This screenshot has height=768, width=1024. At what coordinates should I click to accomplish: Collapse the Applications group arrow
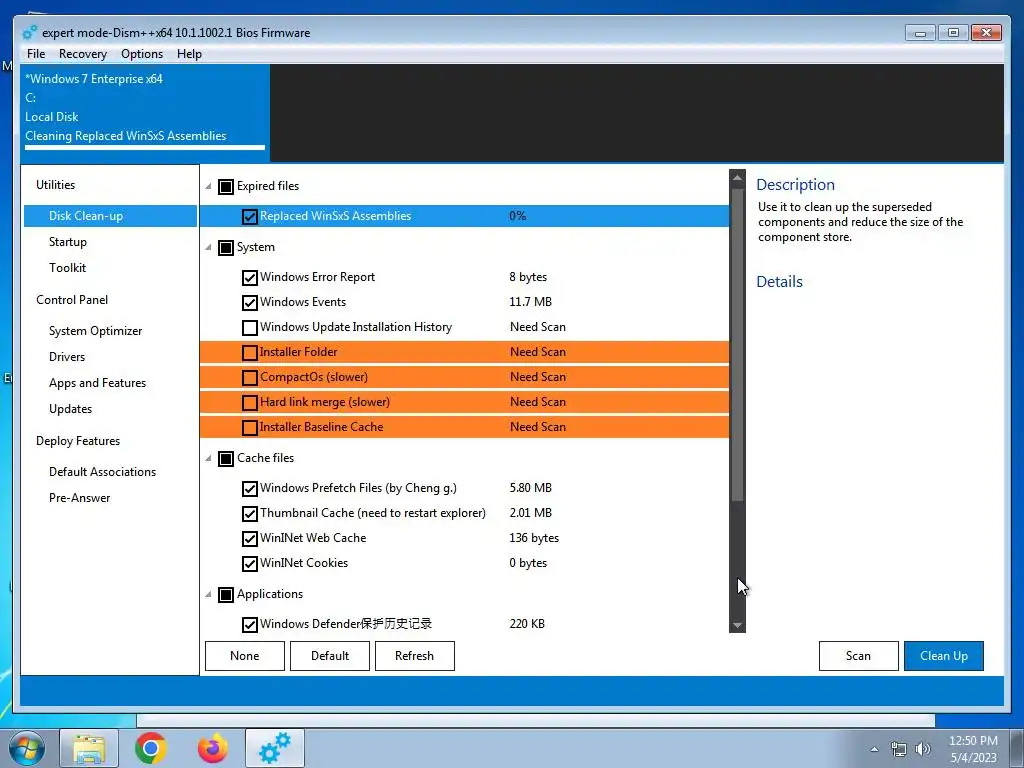208,594
